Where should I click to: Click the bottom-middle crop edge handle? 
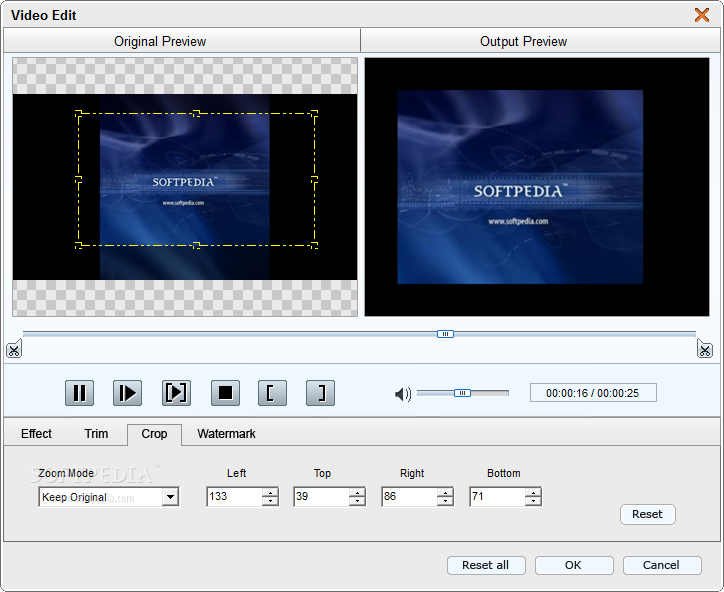pyautogui.click(x=196, y=245)
